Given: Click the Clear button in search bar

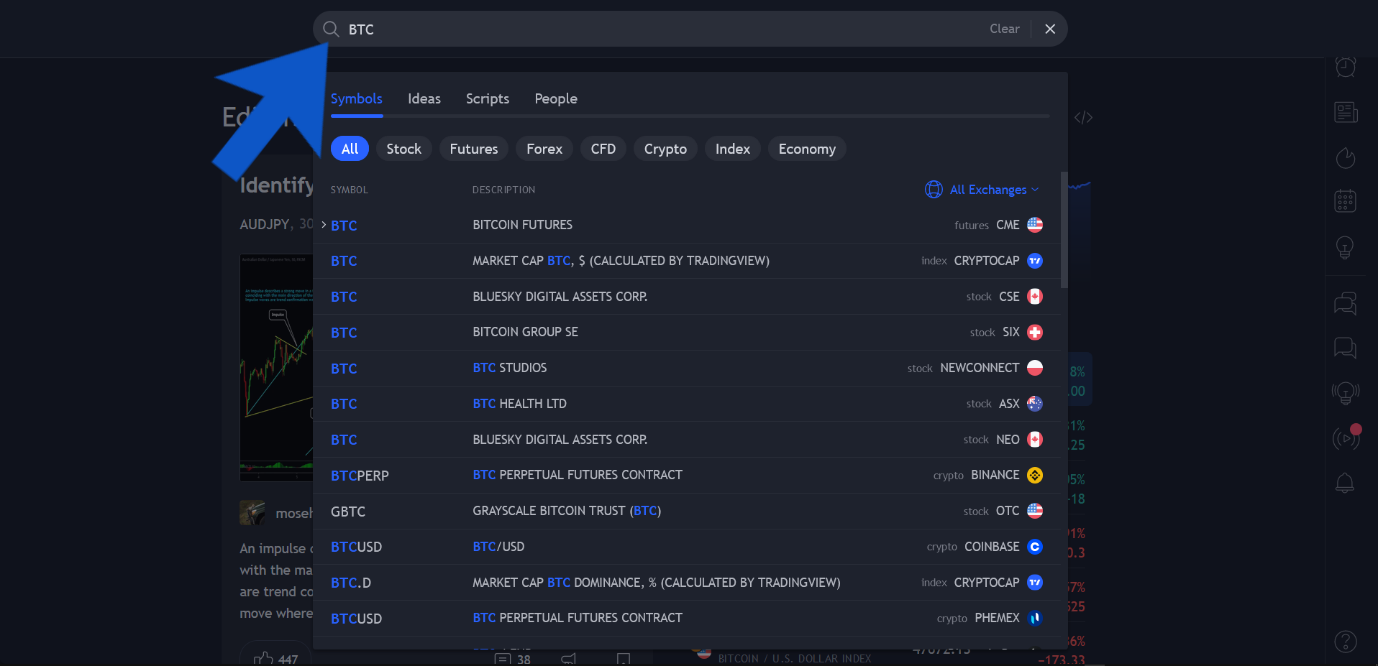Looking at the screenshot, I should (x=1004, y=29).
